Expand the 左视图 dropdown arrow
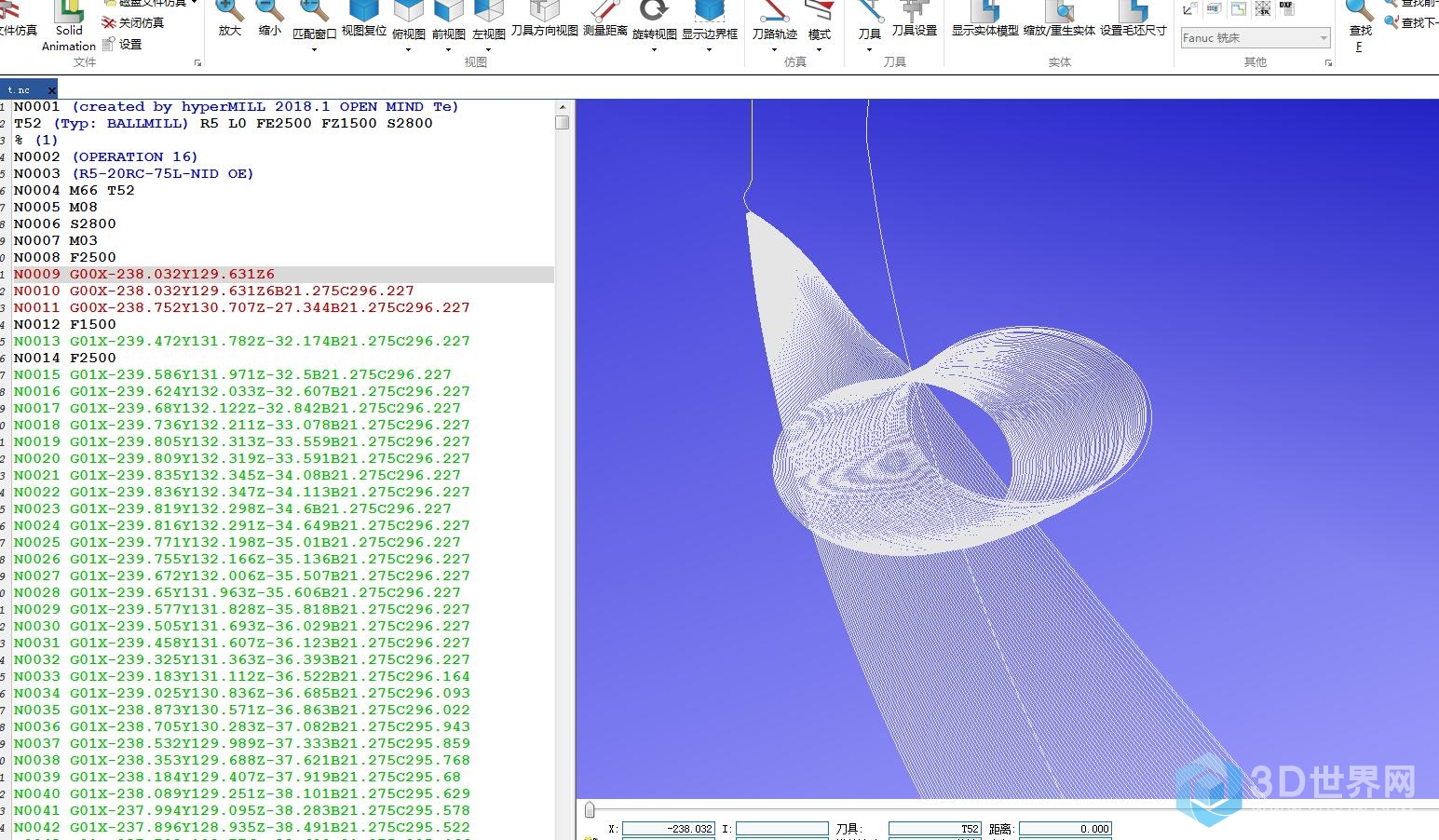This screenshot has height=840, width=1439. [x=488, y=49]
